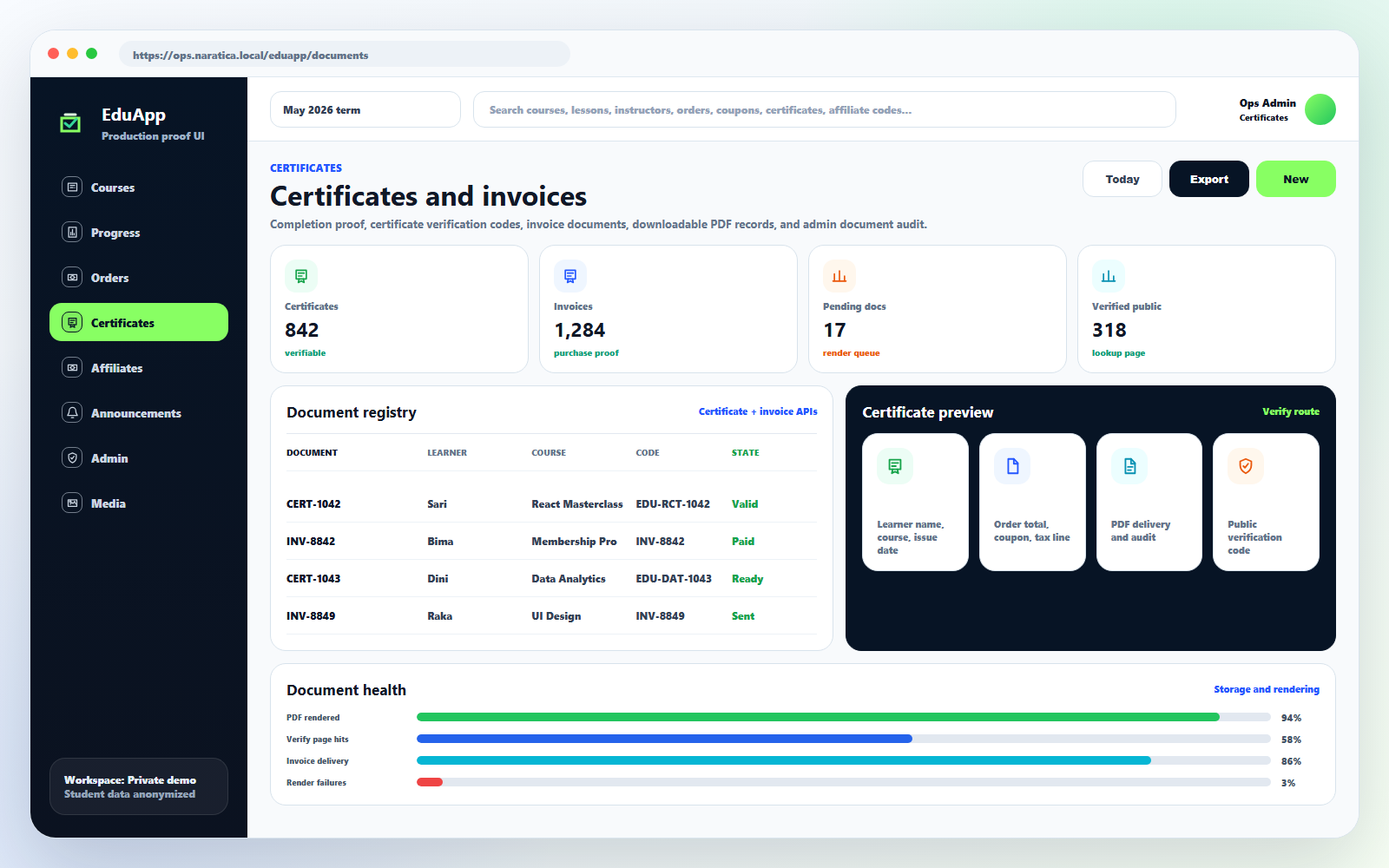Click the Invoices stat card icon
This screenshot has height=868, width=1389.
pos(570,276)
